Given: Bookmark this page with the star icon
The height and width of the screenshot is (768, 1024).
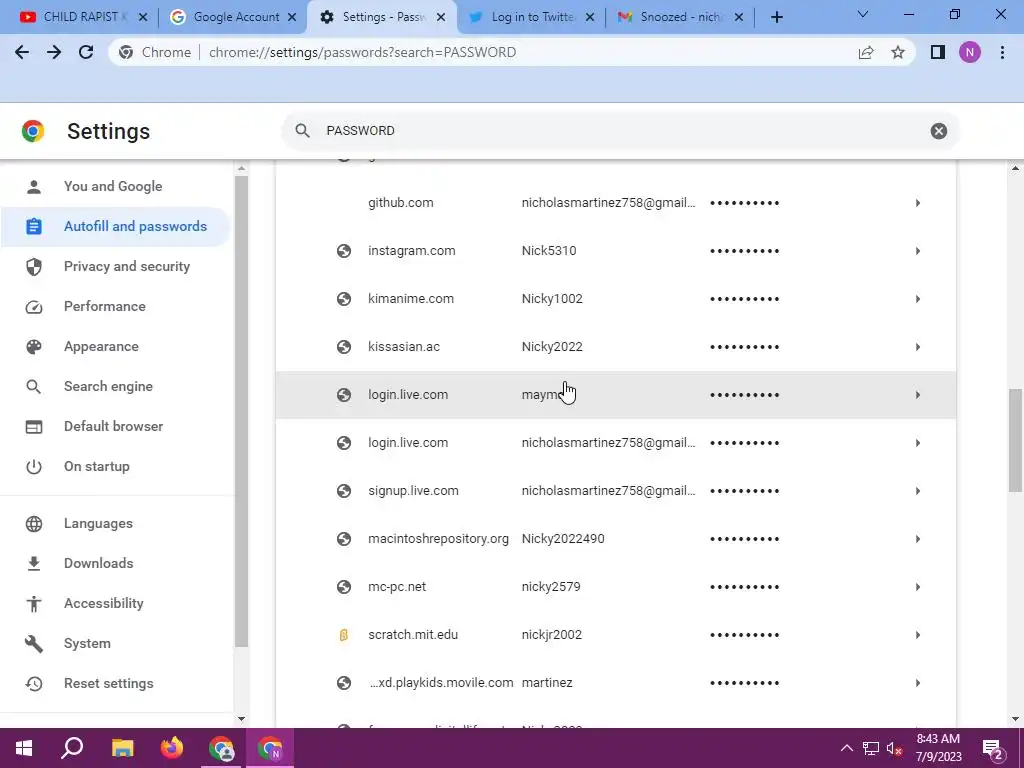Looking at the screenshot, I should tap(898, 52).
